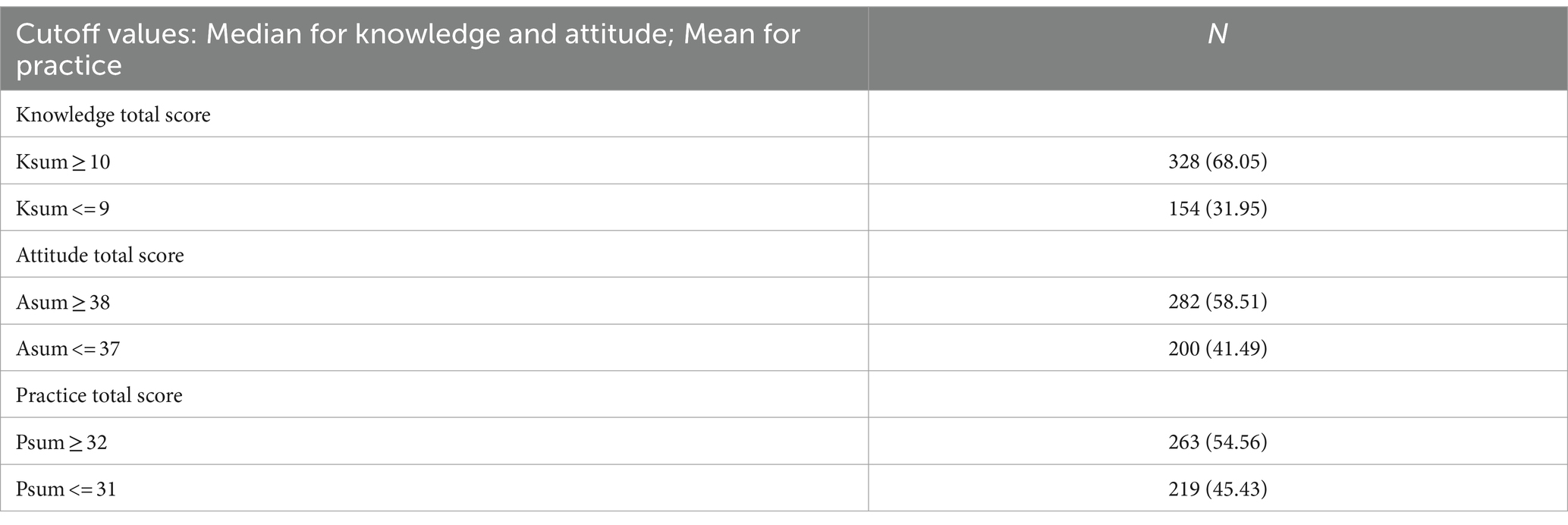Select the Asum ≥ 38 row label
Image resolution: width=1568 pixels, height=525 pixels.
coord(63,302)
